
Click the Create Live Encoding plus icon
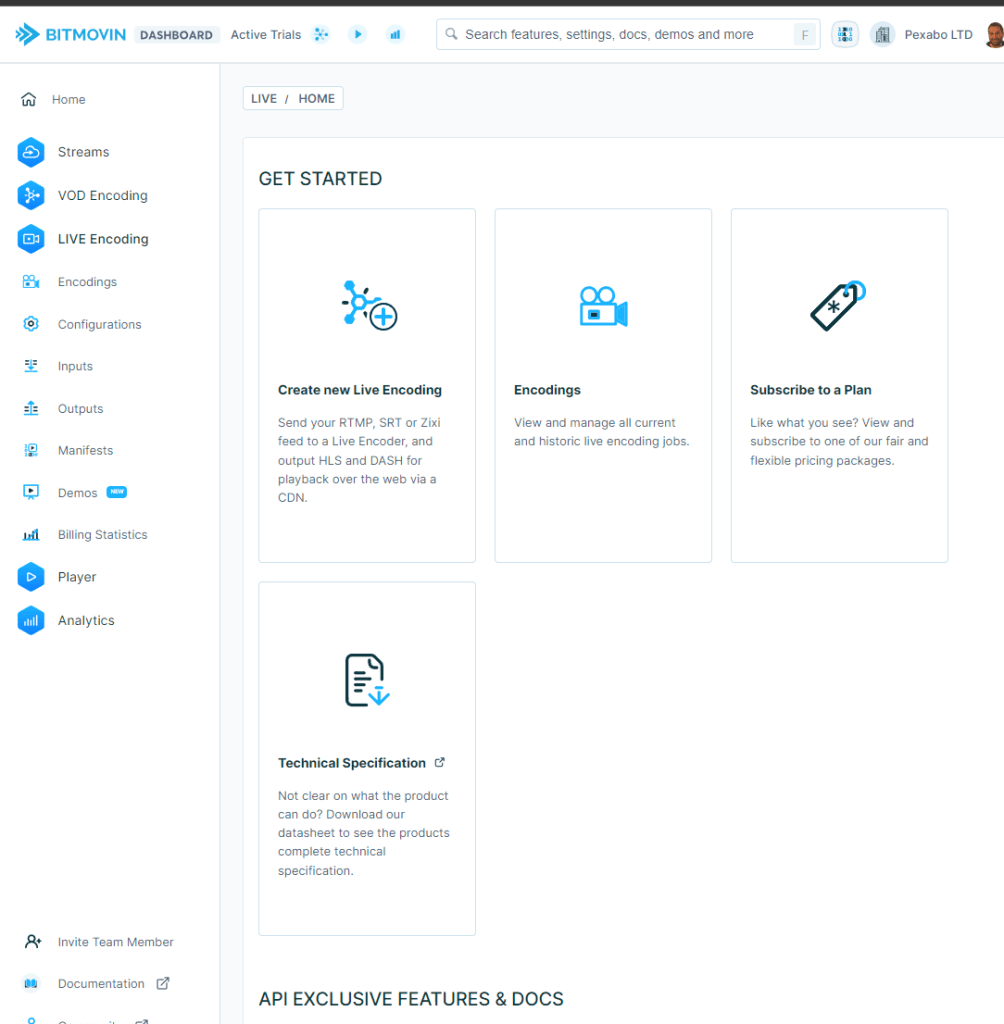[370, 306]
